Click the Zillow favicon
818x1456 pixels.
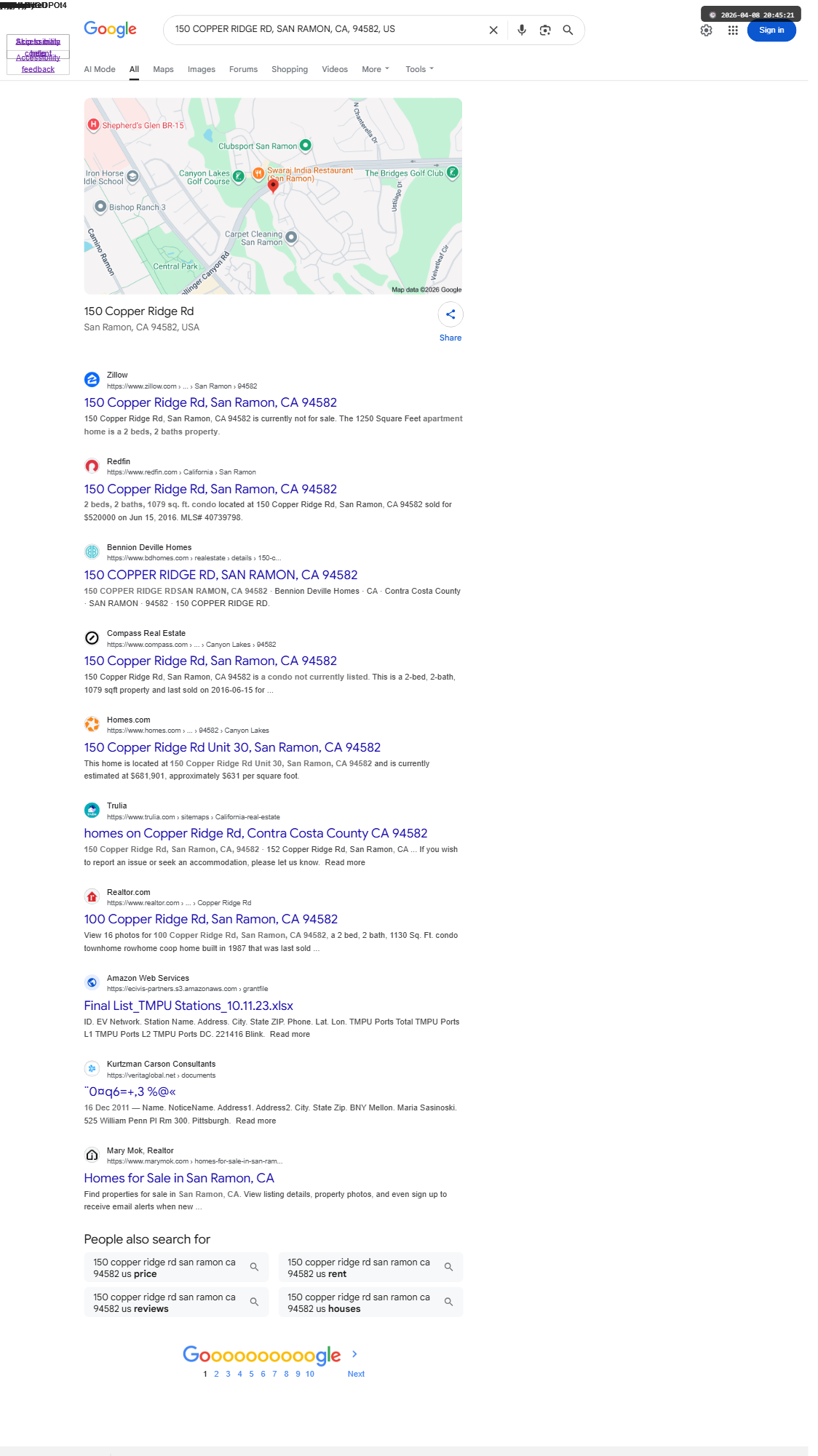pyautogui.click(x=92, y=380)
